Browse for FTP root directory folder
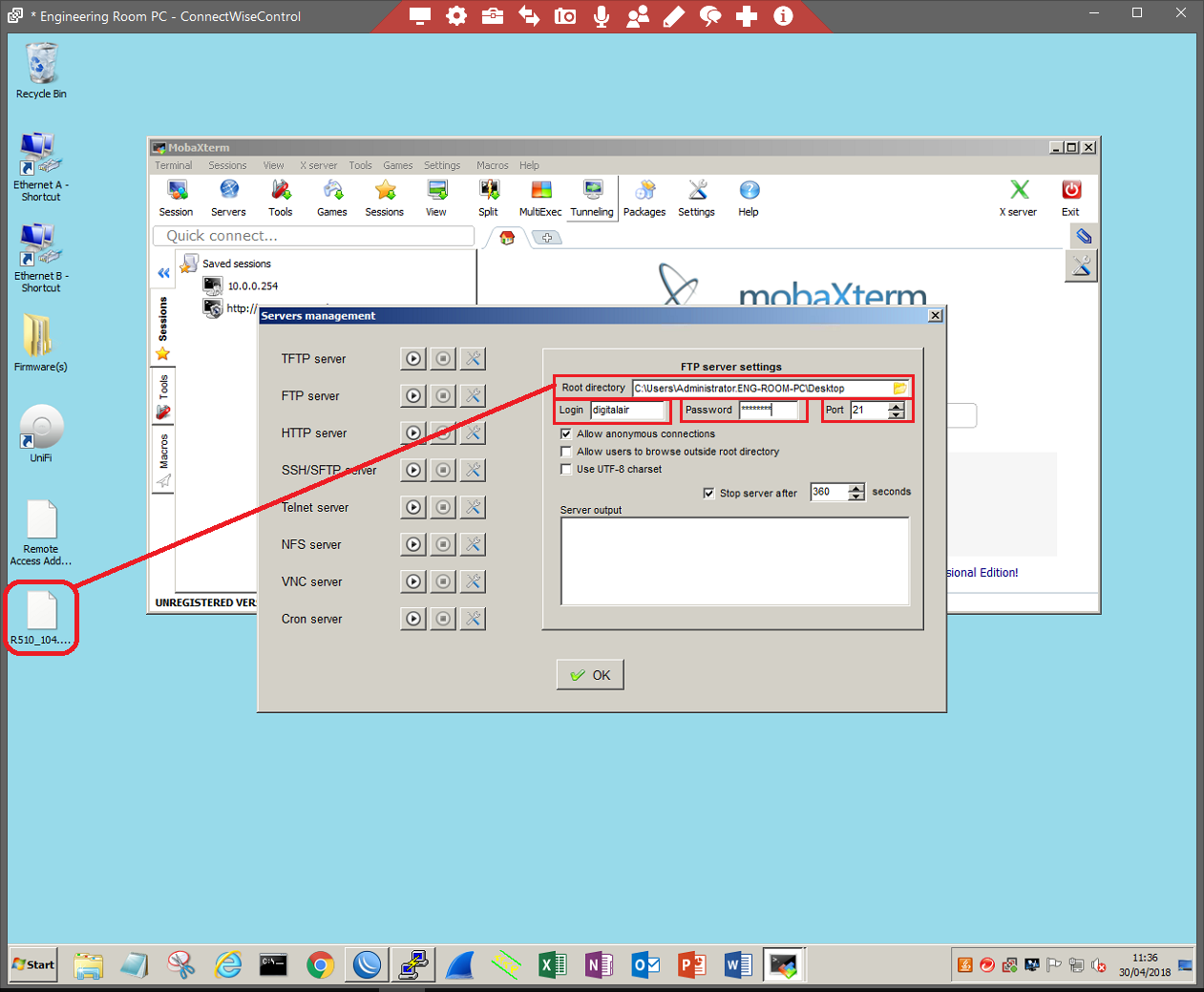Image resolution: width=1204 pixels, height=992 pixels. (899, 388)
